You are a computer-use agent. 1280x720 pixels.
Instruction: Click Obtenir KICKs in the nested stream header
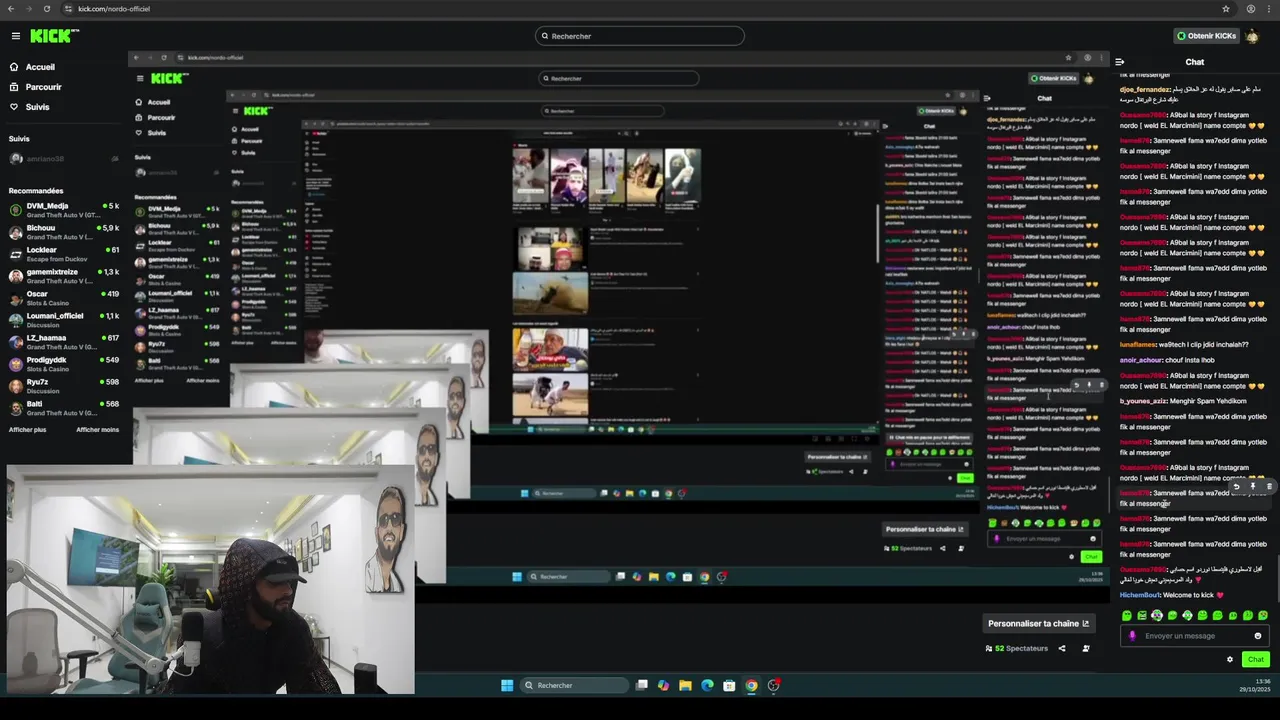click(1054, 78)
